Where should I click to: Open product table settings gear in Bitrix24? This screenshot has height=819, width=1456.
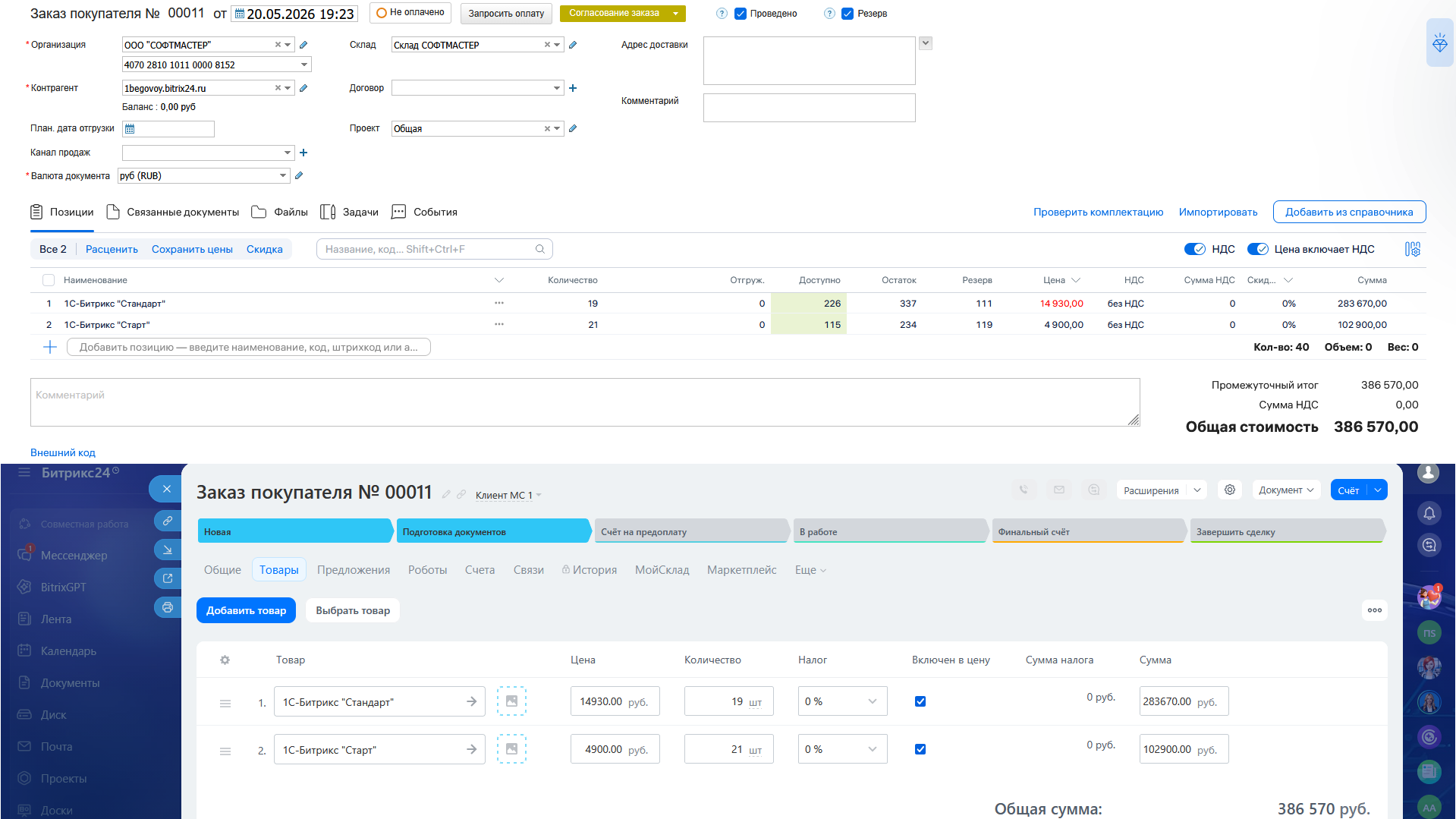pyautogui.click(x=225, y=660)
